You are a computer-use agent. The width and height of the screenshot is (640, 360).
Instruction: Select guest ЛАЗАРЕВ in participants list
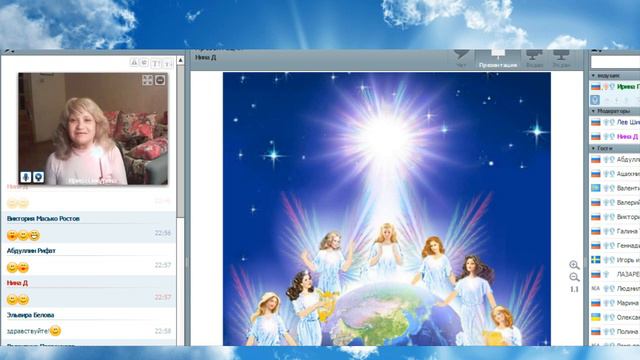(x=615, y=274)
